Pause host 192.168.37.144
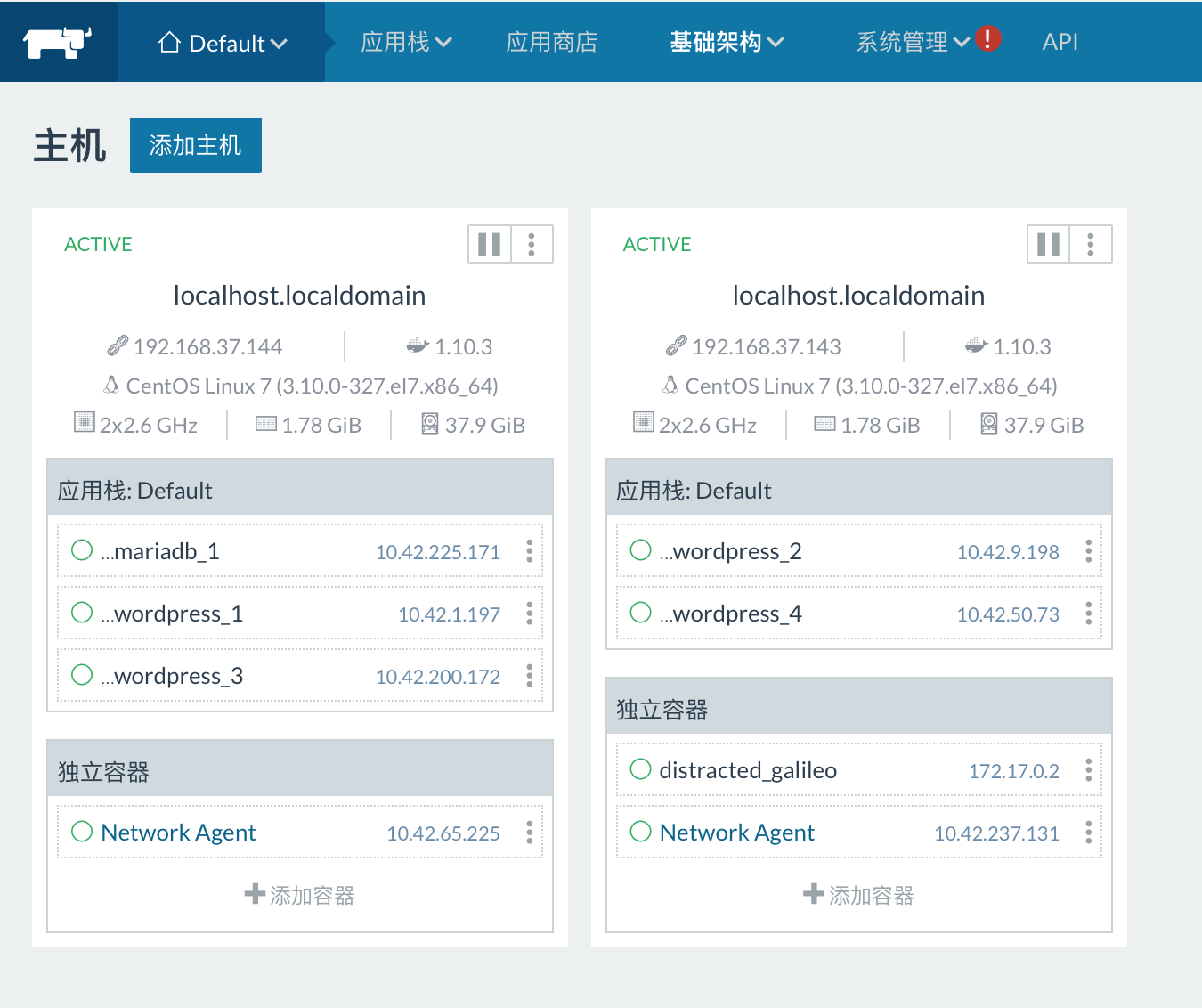 tap(490, 244)
